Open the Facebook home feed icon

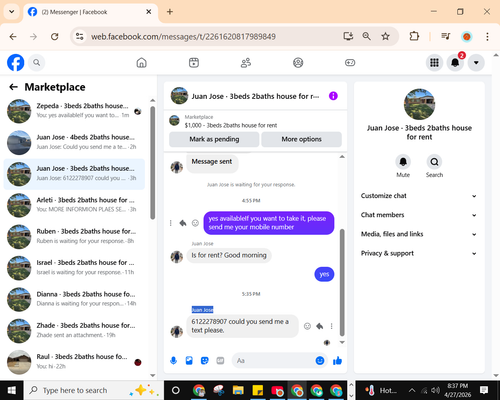pyautogui.click(x=142, y=63)
